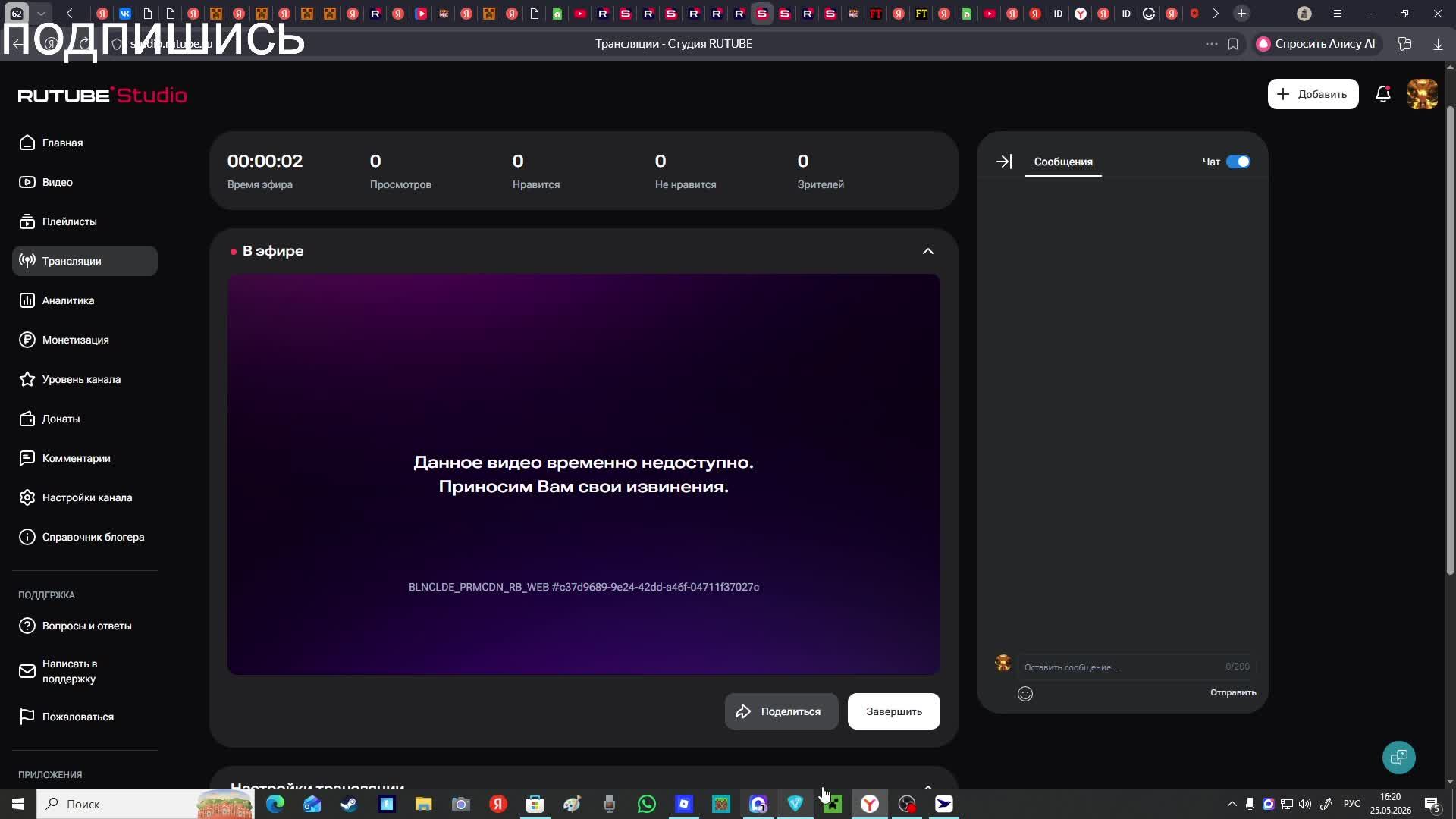
Task: Click Завершить to end the stream
Action: point(893,711)
